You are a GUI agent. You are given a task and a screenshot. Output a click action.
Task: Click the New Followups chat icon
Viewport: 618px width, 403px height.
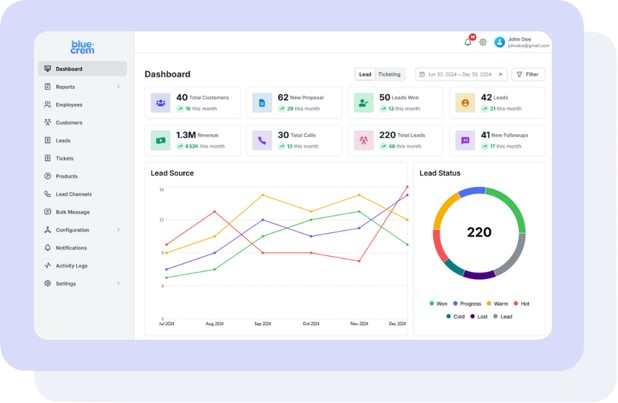465,140
